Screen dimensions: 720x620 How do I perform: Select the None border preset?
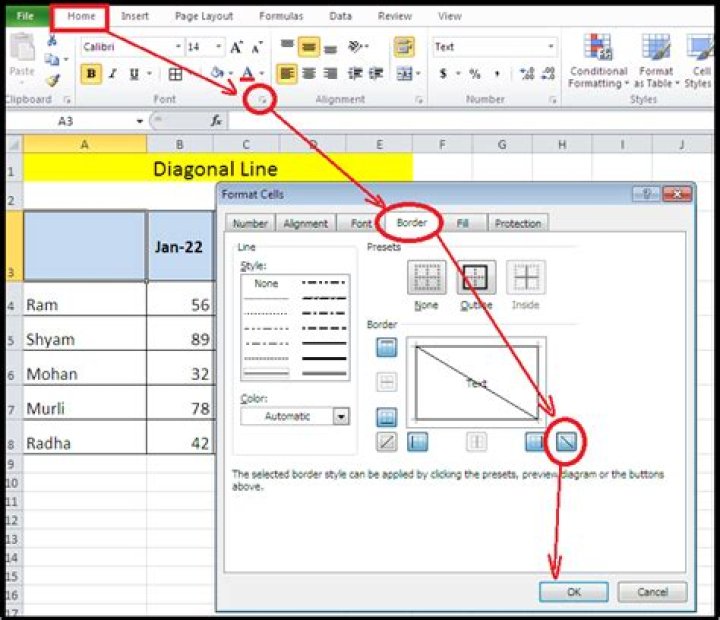[427, 277]
